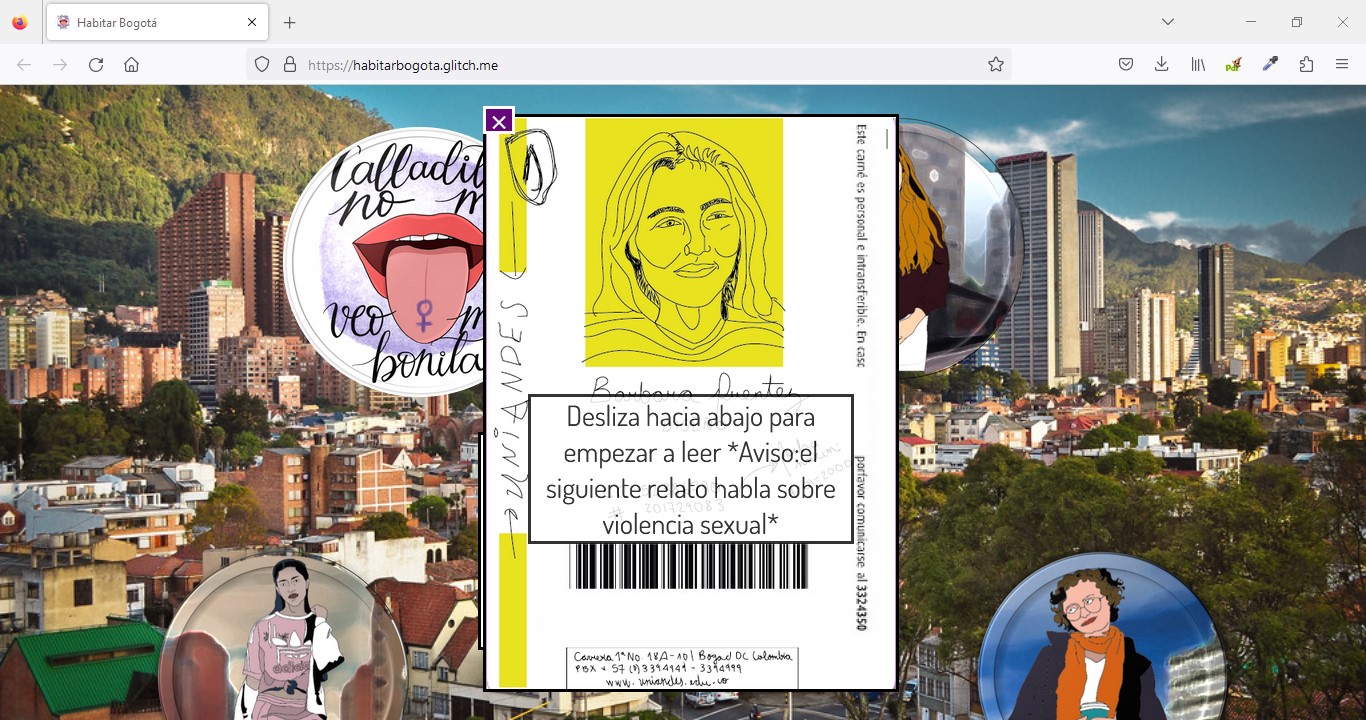The image size is (1366, 720).
Task: Open a new tab
Action: [x=290, y=22]
